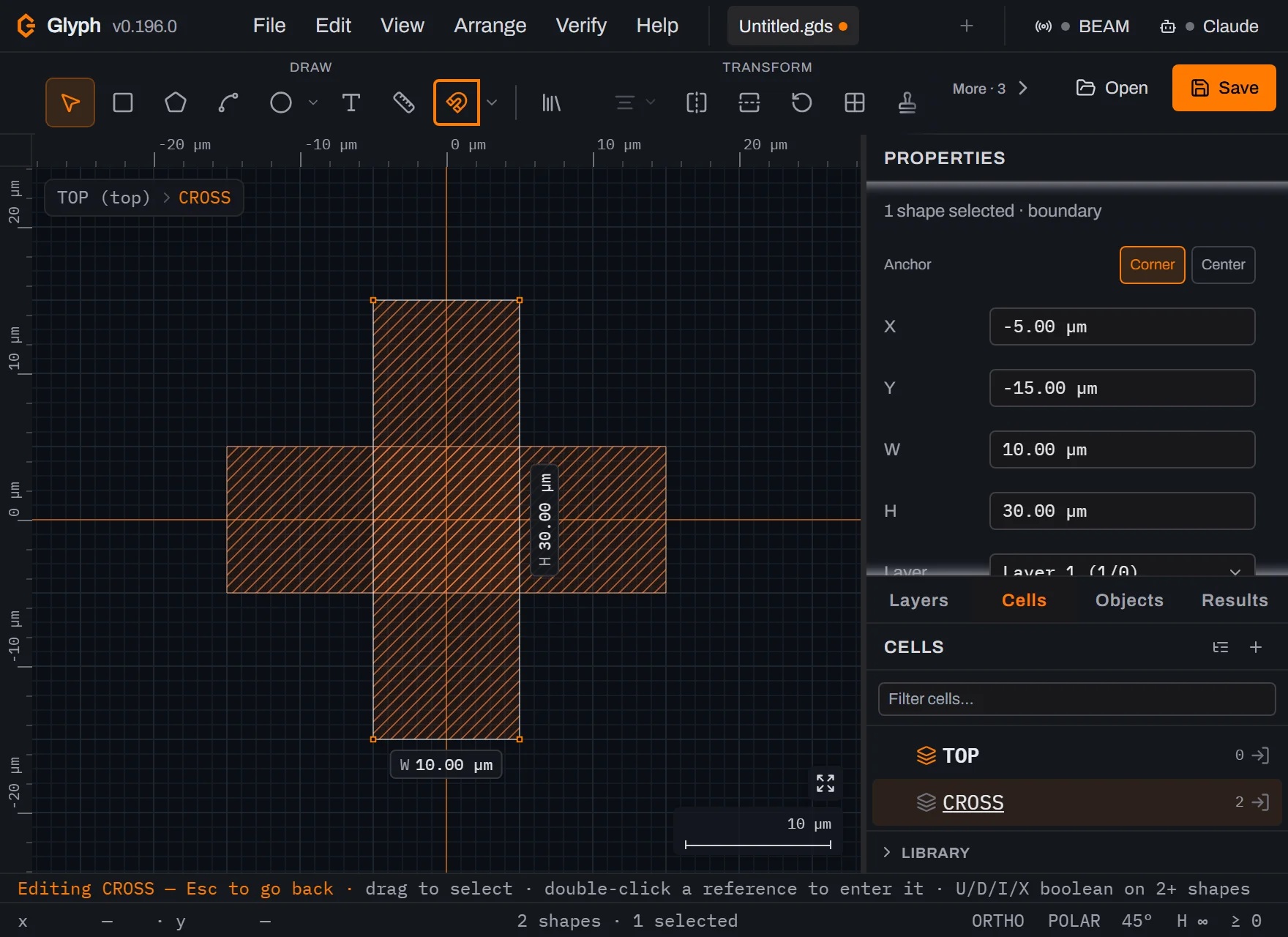The width and height of the screenshot is (1288, 937).
Task: Set anchor to Center
Action: pyautogui.click(x=1223, y=265)
